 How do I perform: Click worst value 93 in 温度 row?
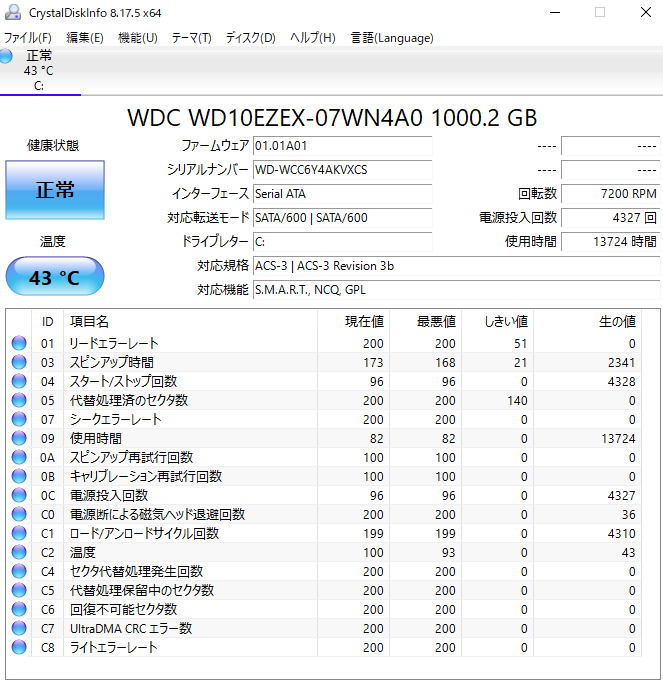point(448,552)
